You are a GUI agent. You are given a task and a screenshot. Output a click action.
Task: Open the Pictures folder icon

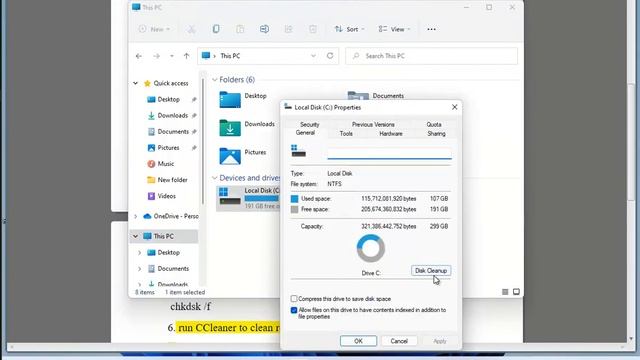(x=230, y=156)
